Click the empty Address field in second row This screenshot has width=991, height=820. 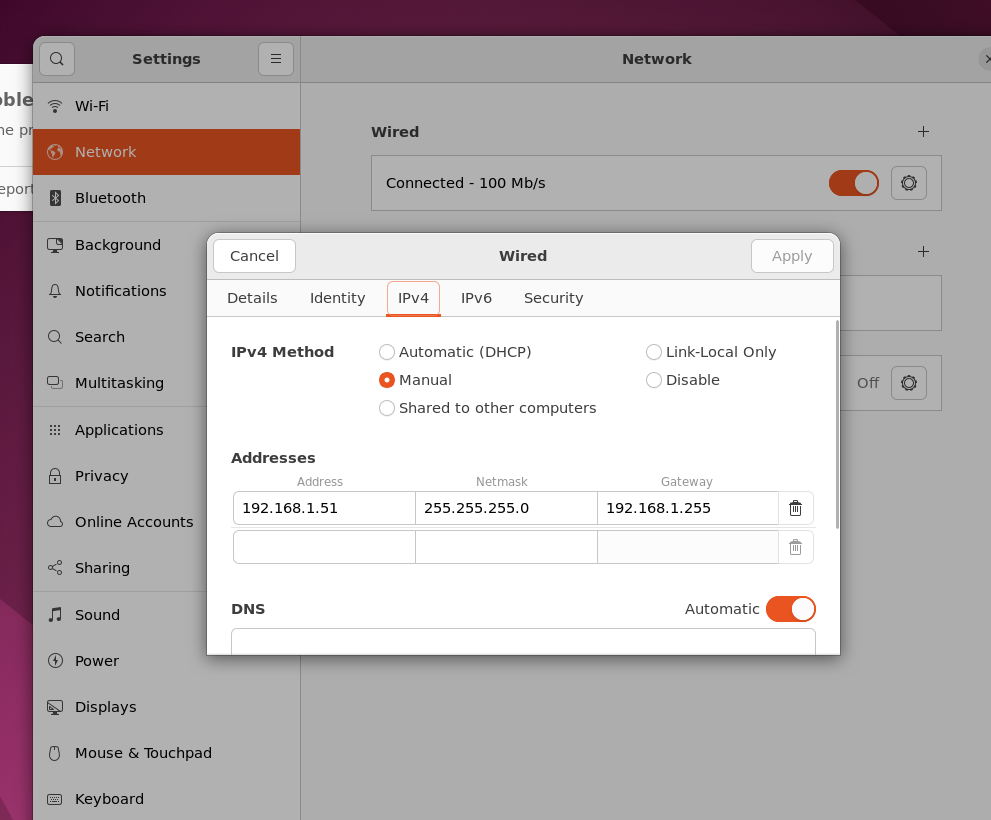tap(324, 547)
